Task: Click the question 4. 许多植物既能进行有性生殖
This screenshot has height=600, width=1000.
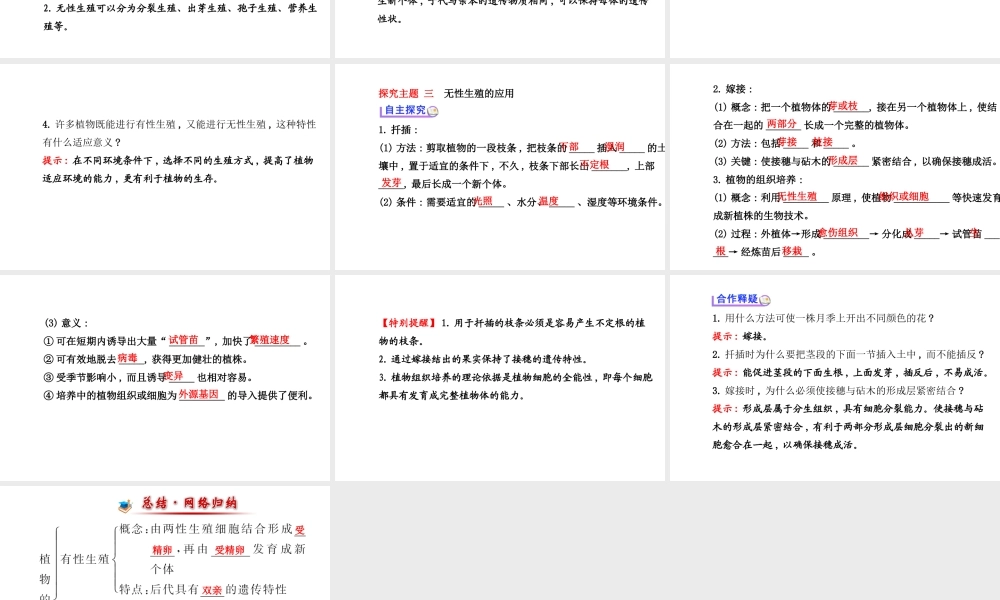Action: point(179,133)
